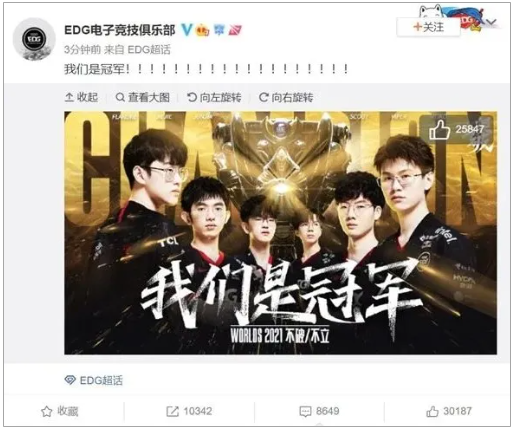This screenshot has width=515, height=428.
Task: Open the EDG超话 topic tag below image
Action: (94, 380)
